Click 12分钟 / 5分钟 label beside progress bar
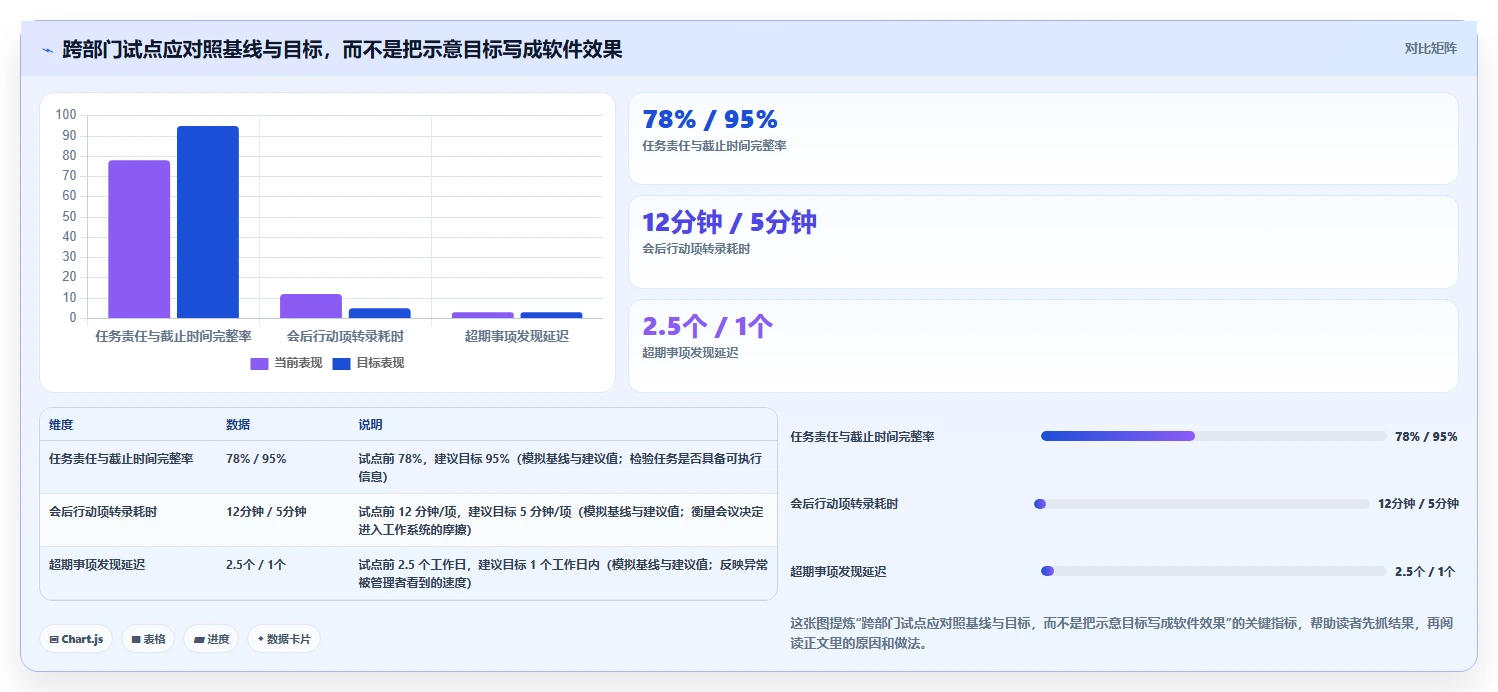 click(x=1418, y=504)
